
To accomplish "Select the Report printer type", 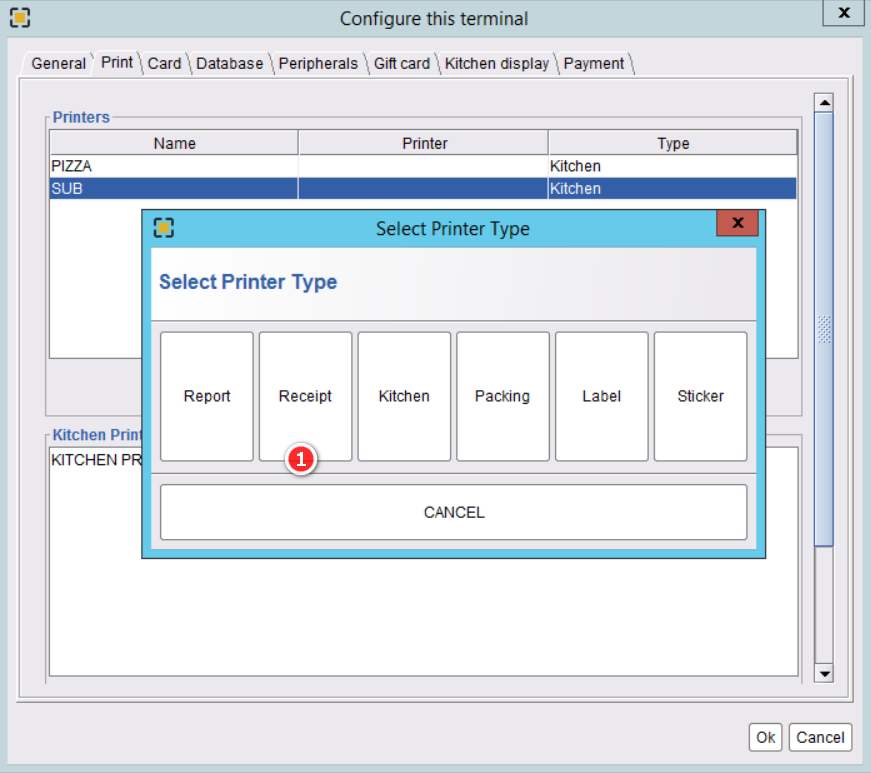I will coord(207,396).
